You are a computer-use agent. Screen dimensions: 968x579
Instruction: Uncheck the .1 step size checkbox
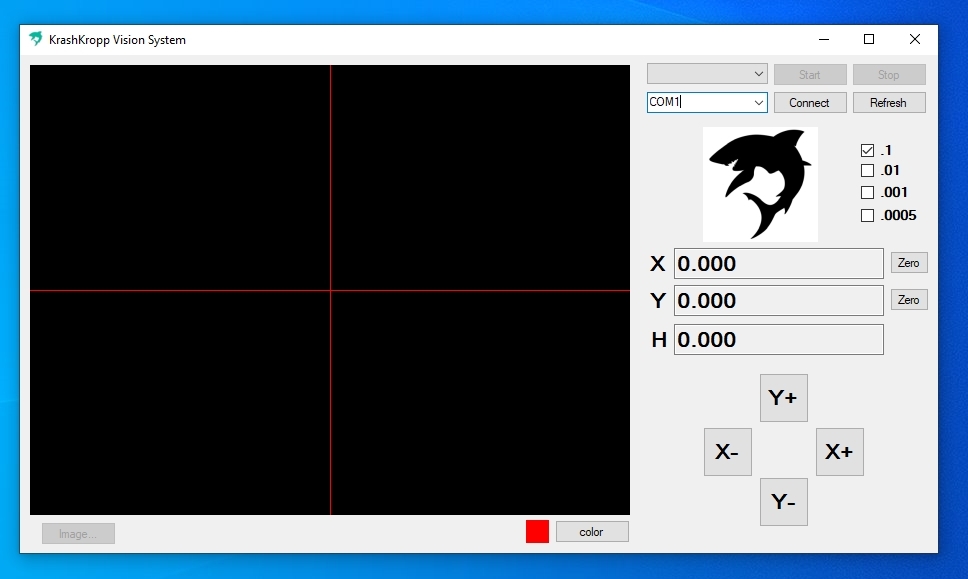point(867,150)
